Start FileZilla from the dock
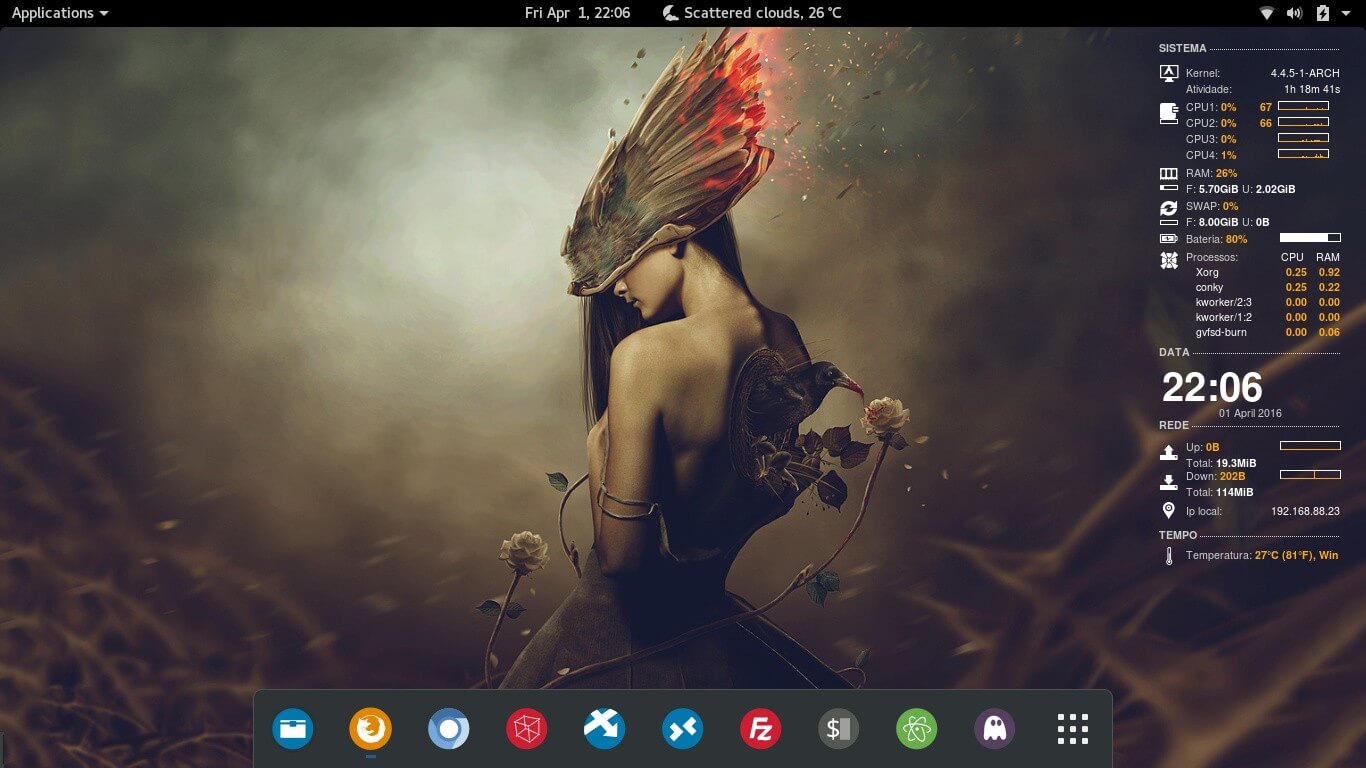 pyautogui.click(x=760, y=729)
